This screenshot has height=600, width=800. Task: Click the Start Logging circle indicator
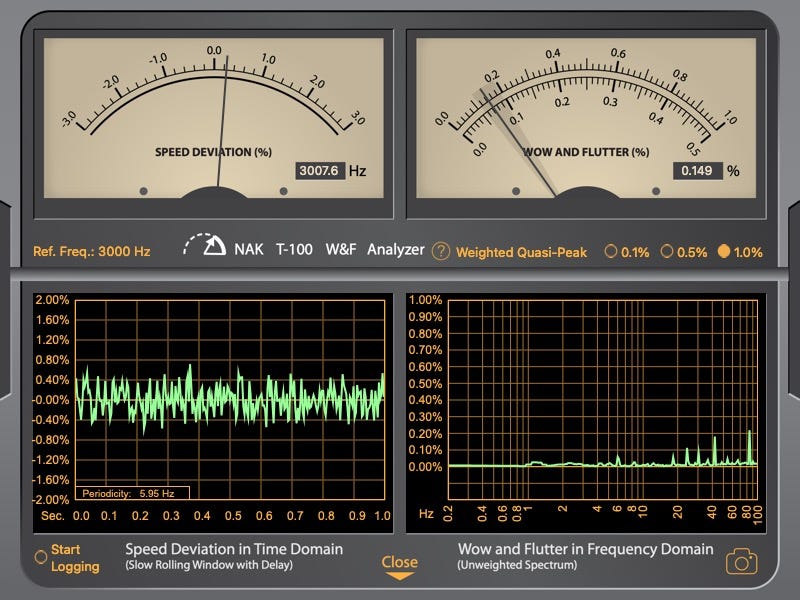point(41,557)
